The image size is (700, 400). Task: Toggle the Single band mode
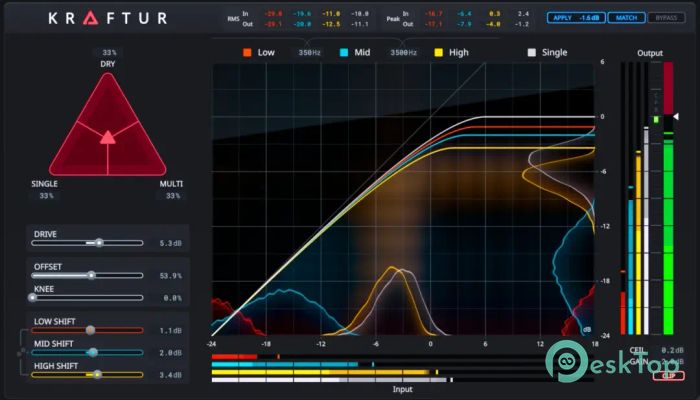549,51
